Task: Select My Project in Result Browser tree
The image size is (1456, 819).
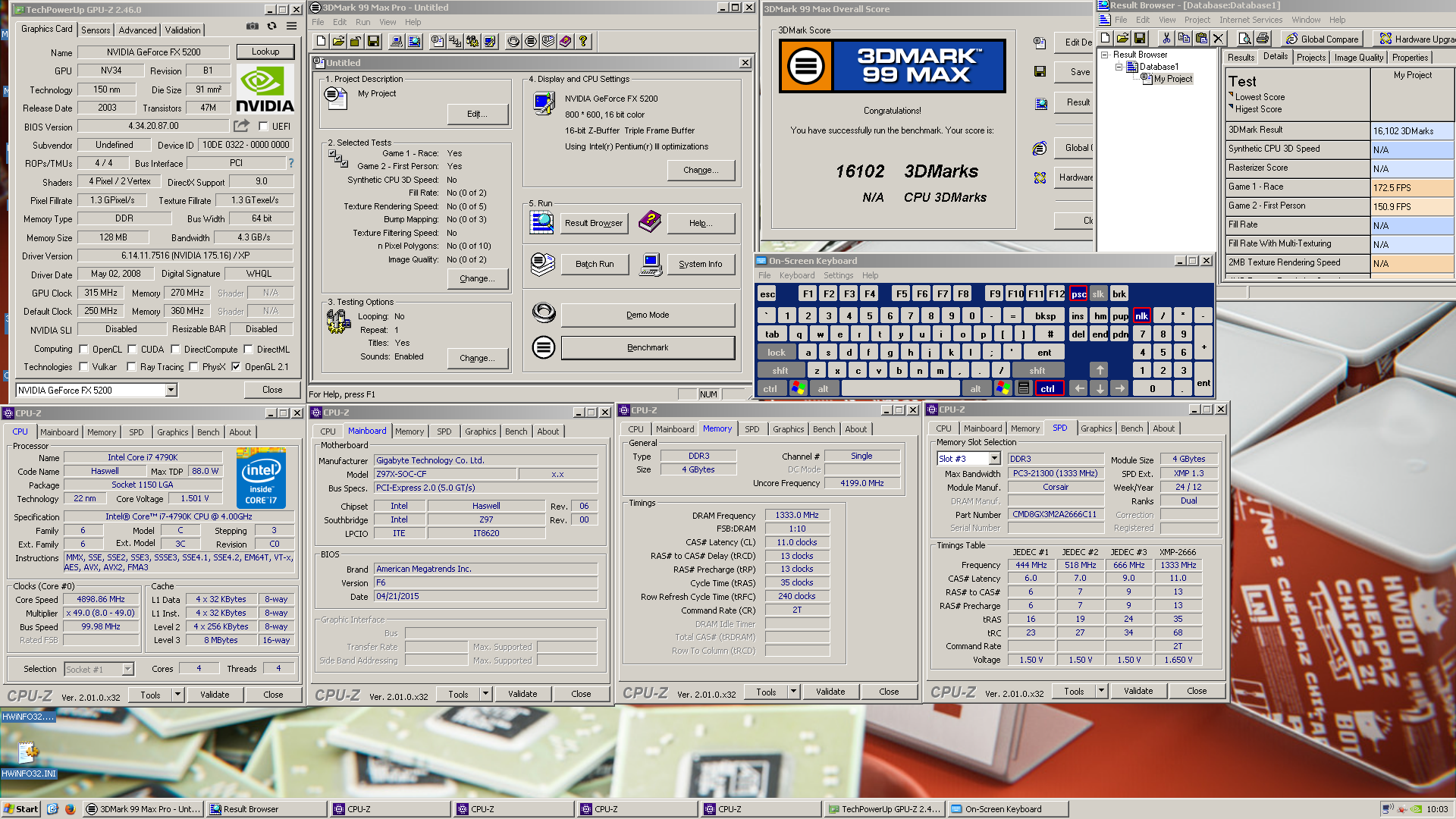Action: (1173, 79)
